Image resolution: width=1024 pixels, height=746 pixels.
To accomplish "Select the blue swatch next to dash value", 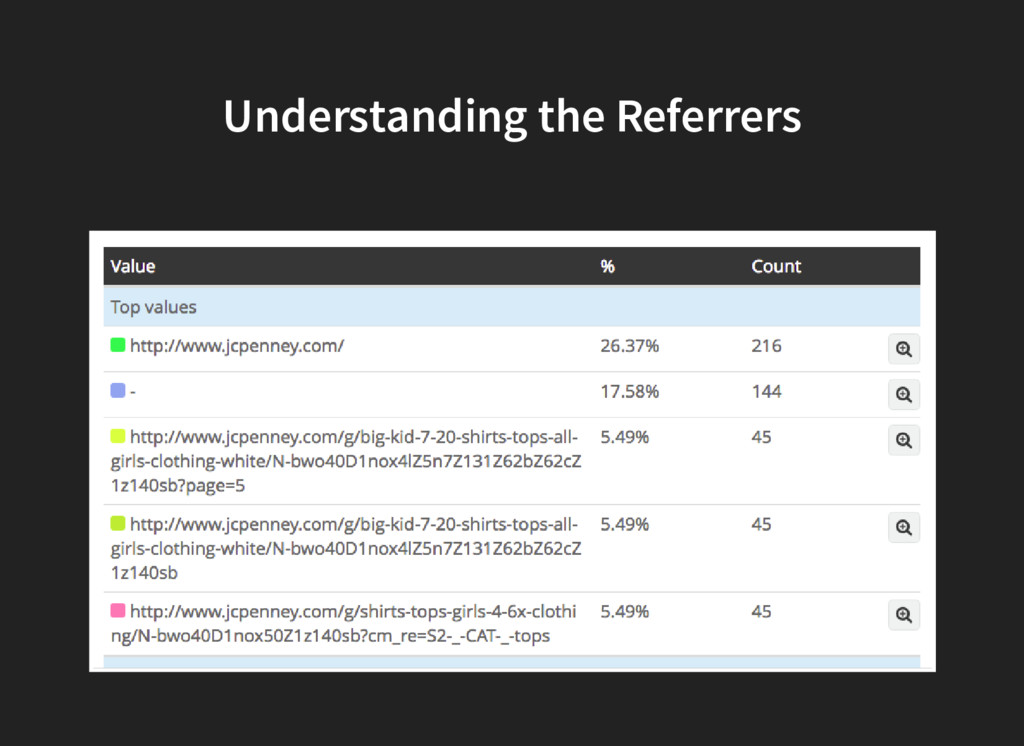I will (118, 391).
